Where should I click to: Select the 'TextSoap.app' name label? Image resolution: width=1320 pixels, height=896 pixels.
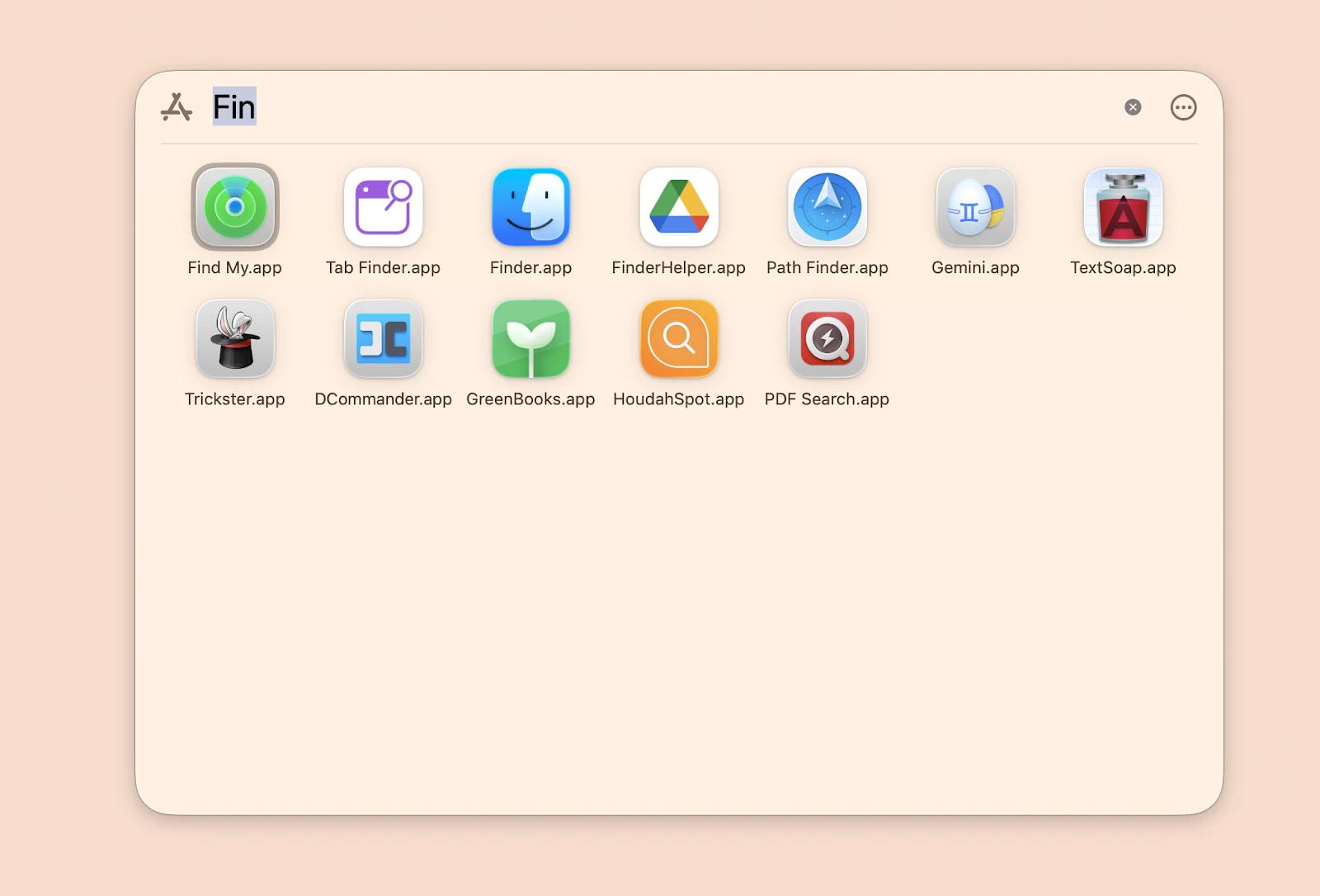tap(1123, 267)
